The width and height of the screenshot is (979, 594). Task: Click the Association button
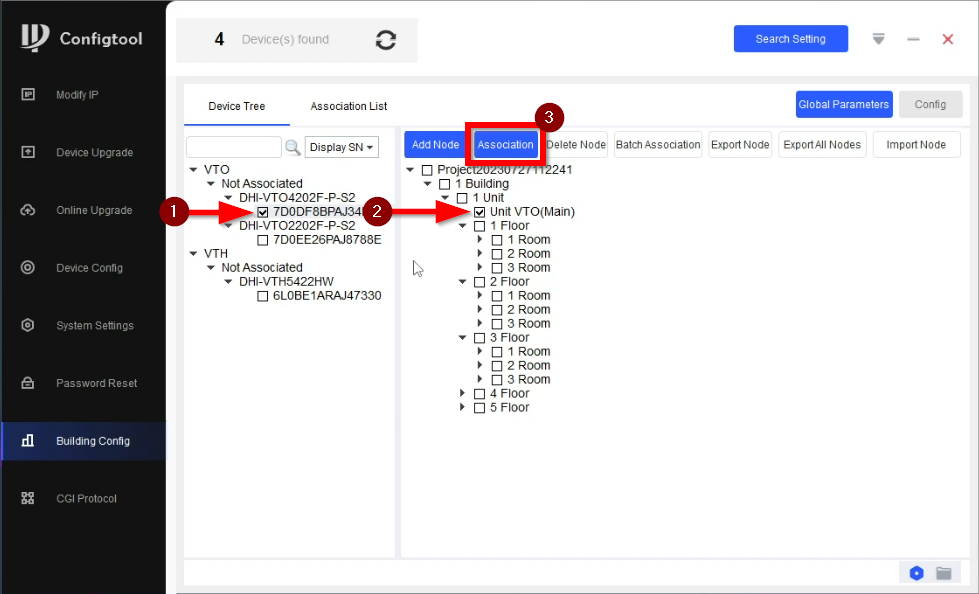[505, 145]
